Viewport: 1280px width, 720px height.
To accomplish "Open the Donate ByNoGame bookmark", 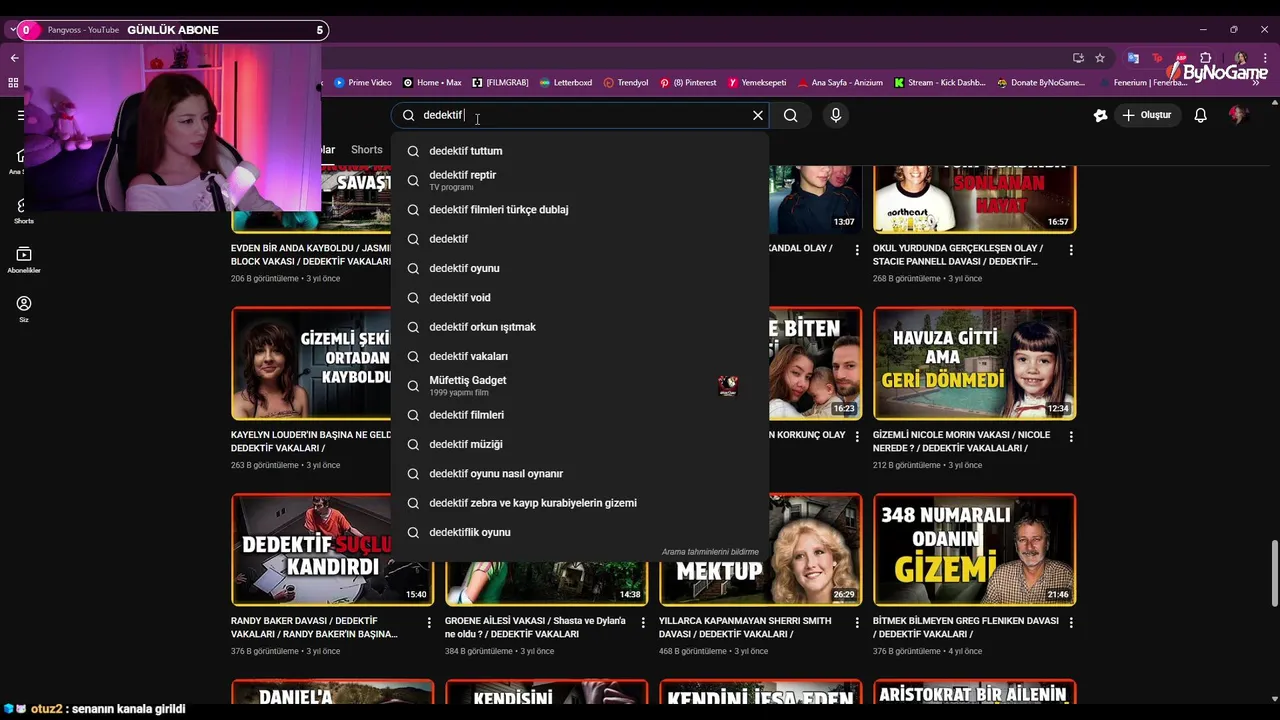I will 1041,82.
